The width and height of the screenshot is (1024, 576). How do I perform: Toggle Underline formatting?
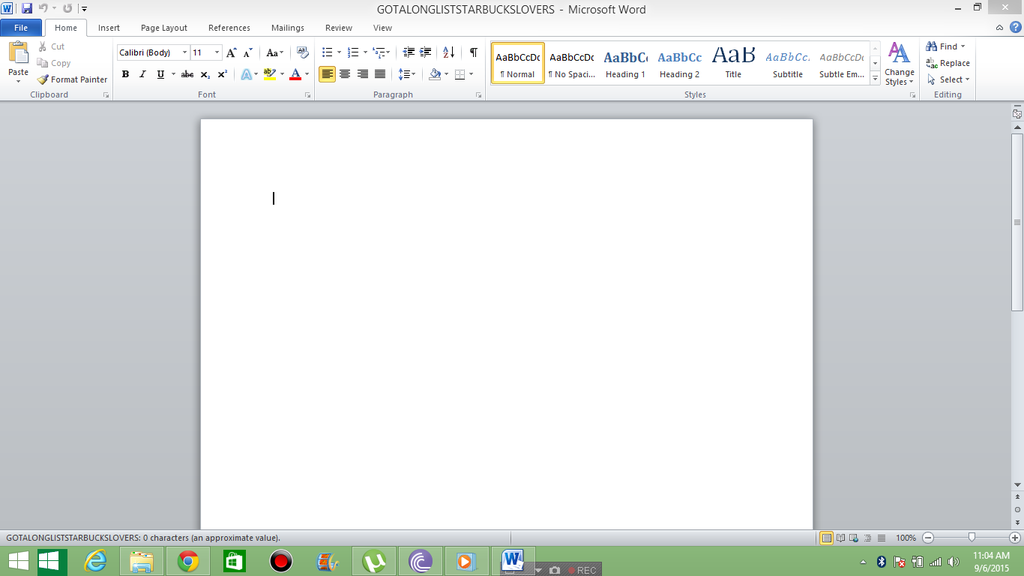160,74
